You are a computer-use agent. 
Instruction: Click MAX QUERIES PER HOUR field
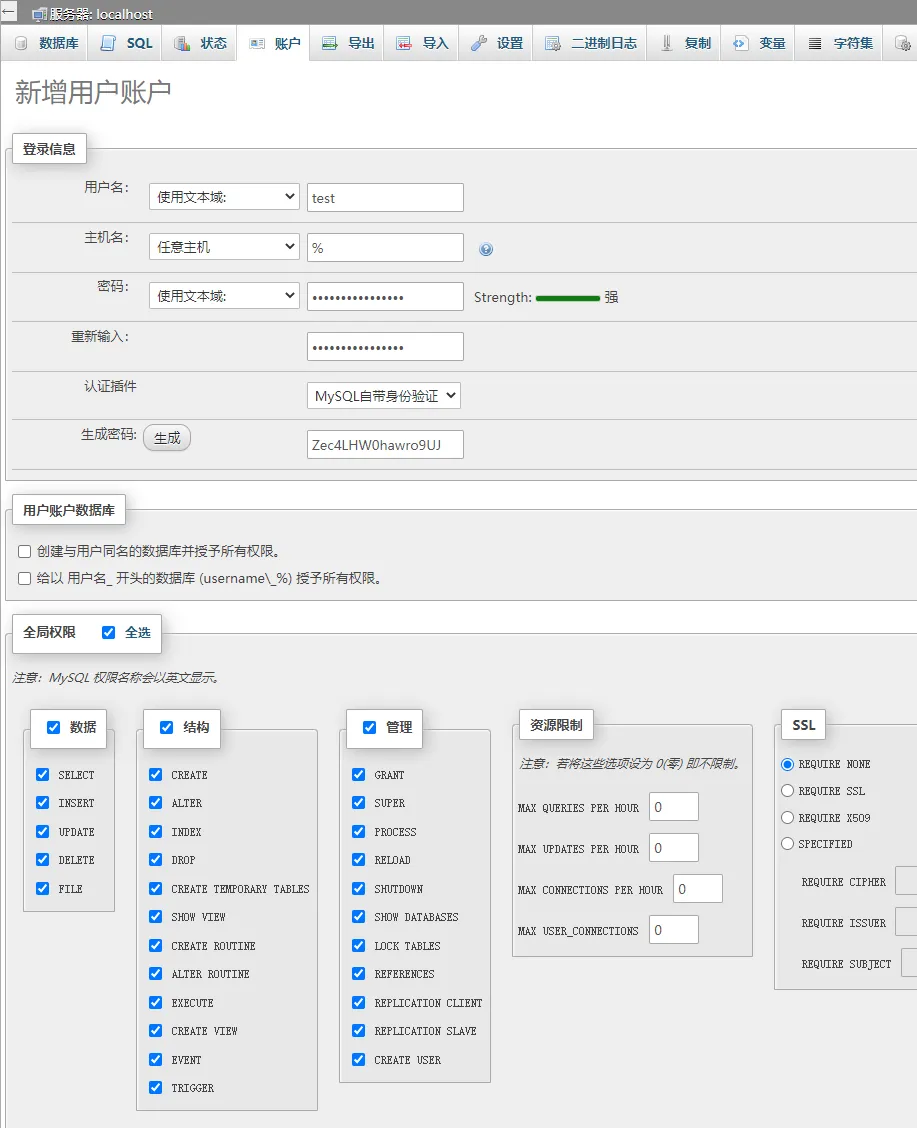(674, 806)
